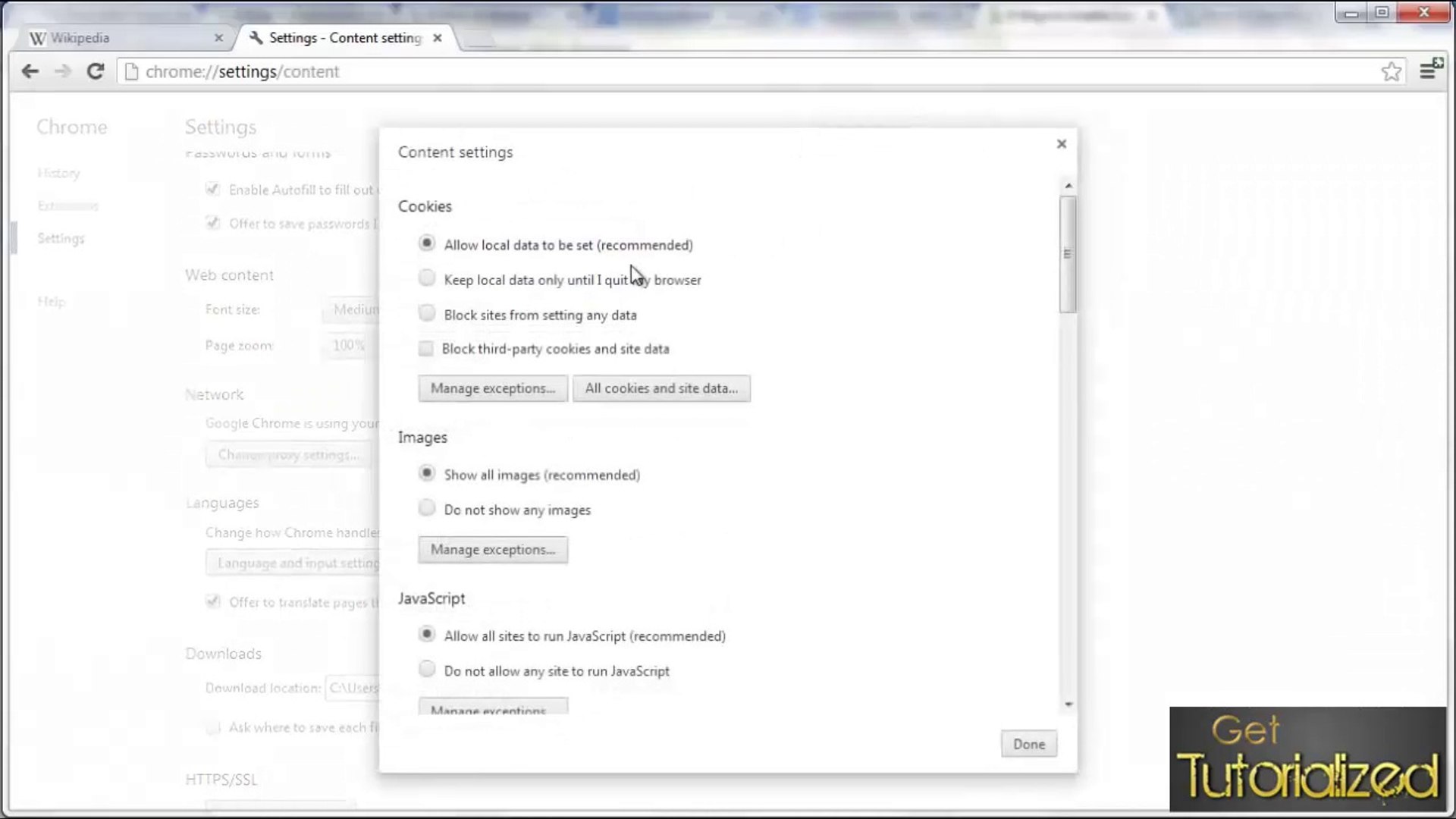This screenshot has height=819, width=1456.
Task: Click the forward navigation arrow
Action: 62,71
